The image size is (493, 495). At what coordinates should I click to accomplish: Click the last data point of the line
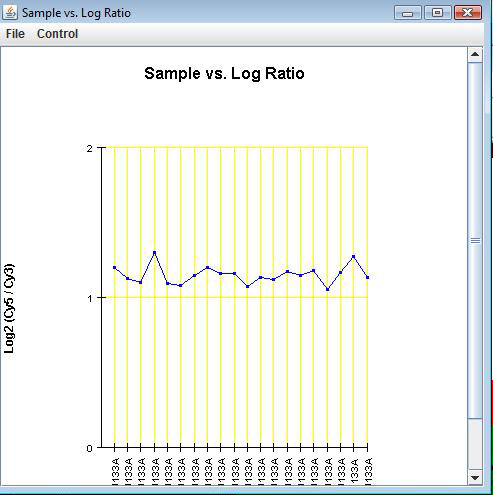pos(367,277)
